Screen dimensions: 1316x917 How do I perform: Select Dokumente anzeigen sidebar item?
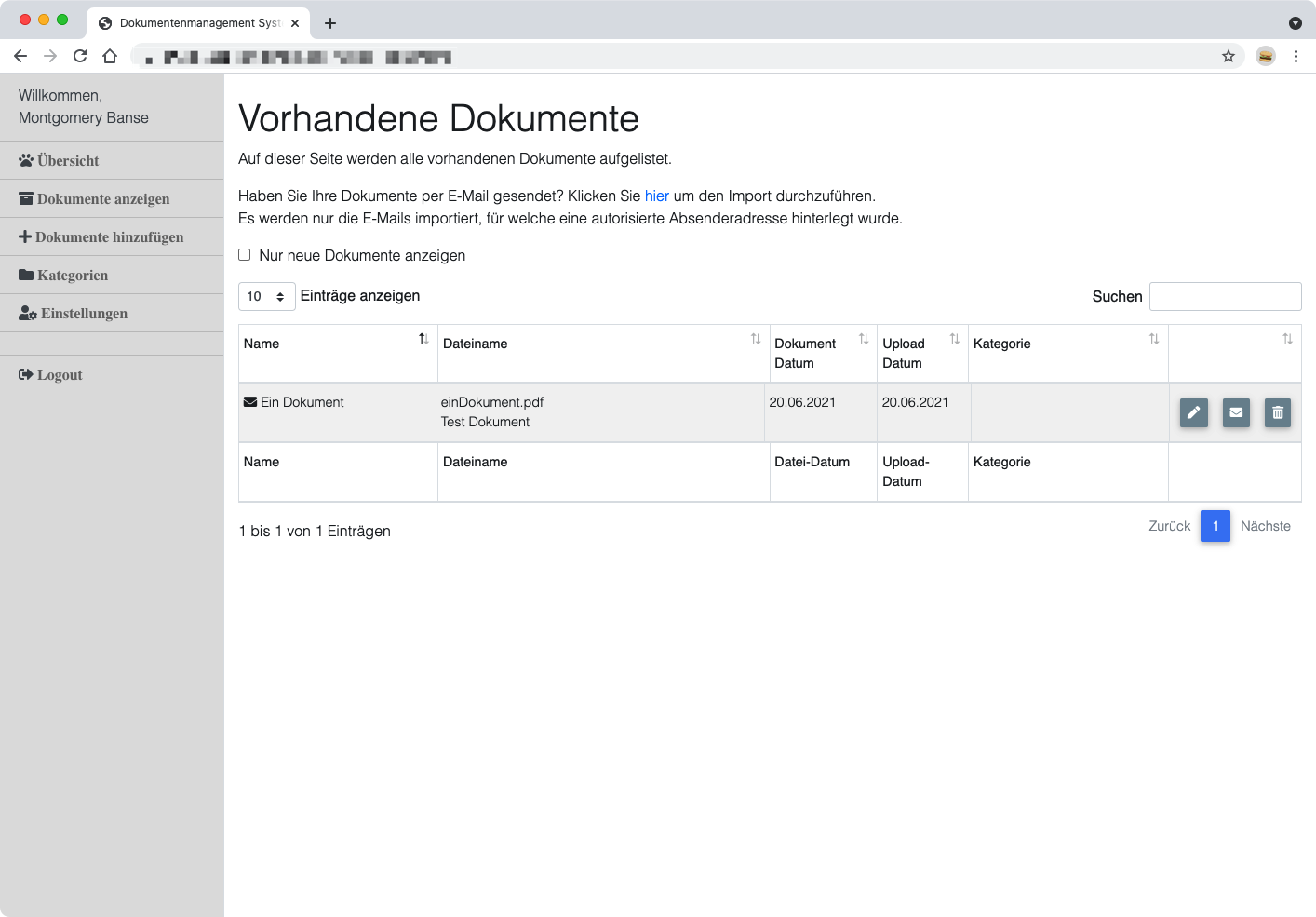(112, 198)
